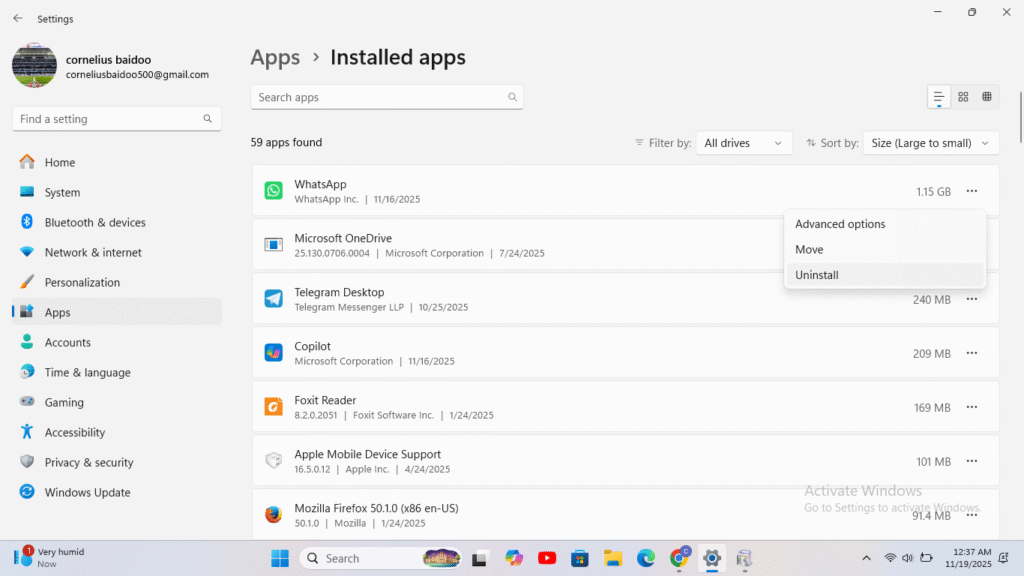This screenshot has height=576, width=1024.
Task: Expand the Filter by All drives dropdown
Action: click(x=743, y=143)
